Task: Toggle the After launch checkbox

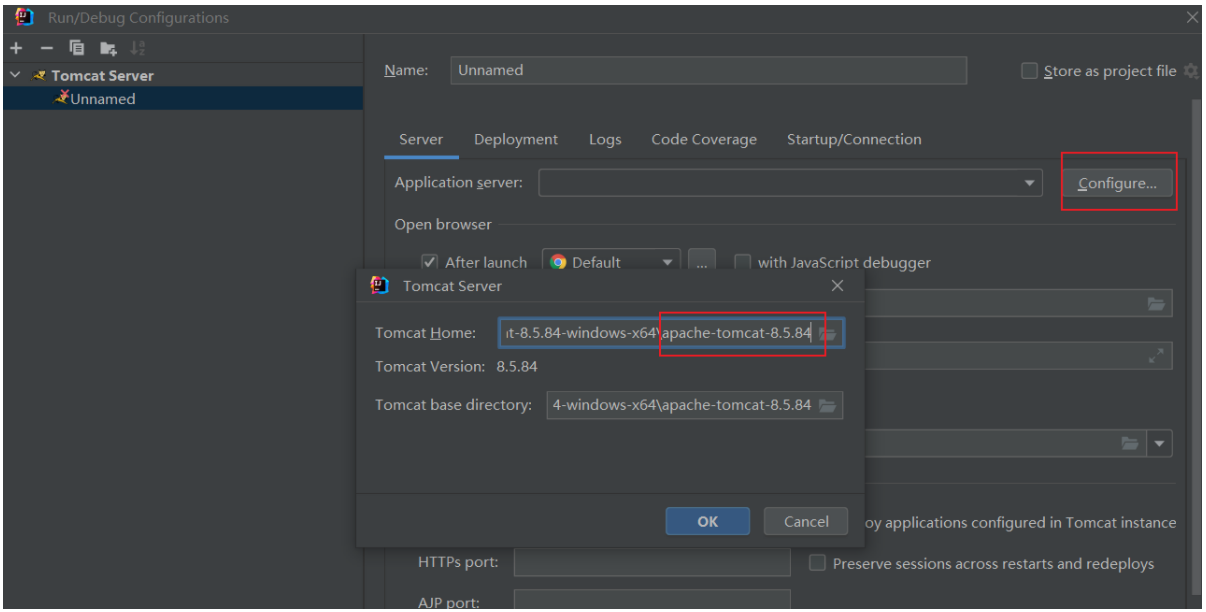Action: [x=430, y=262]
